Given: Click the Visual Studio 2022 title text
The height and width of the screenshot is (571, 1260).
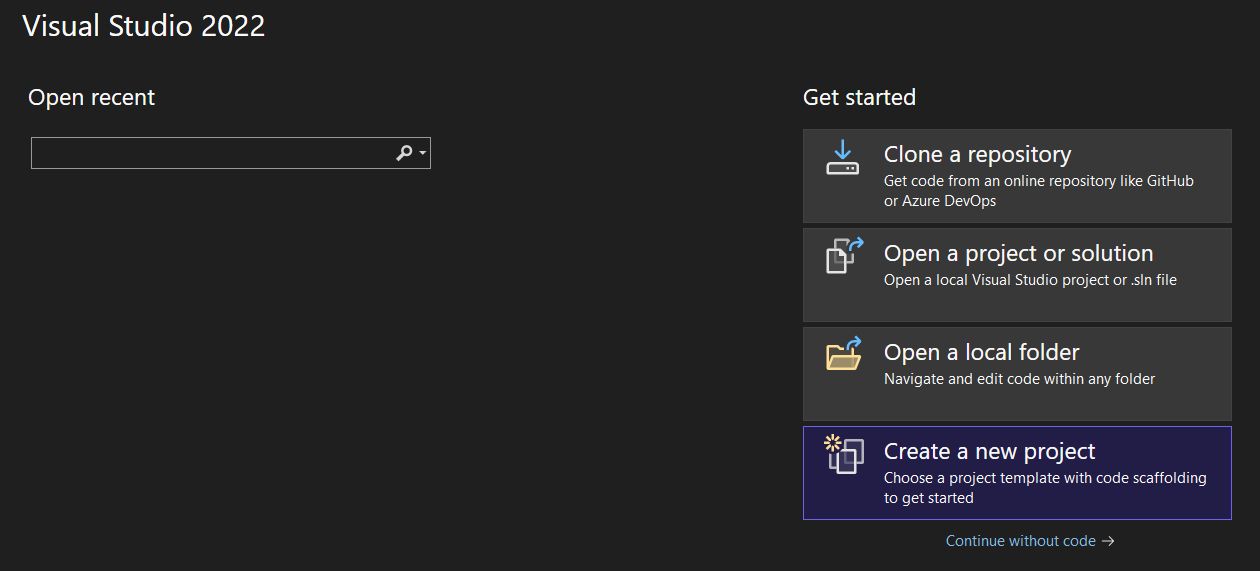Looking at the screenshot, I should tap(144, 26).
